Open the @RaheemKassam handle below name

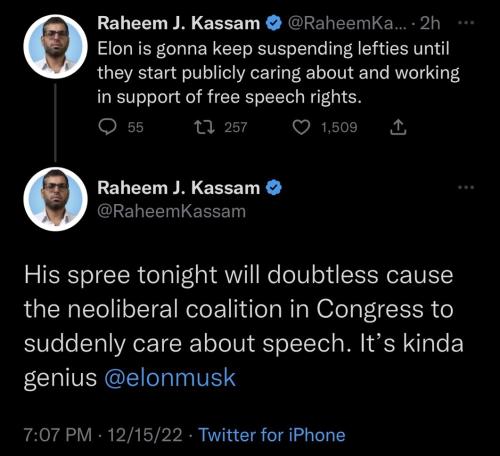[x=172, y=211]
